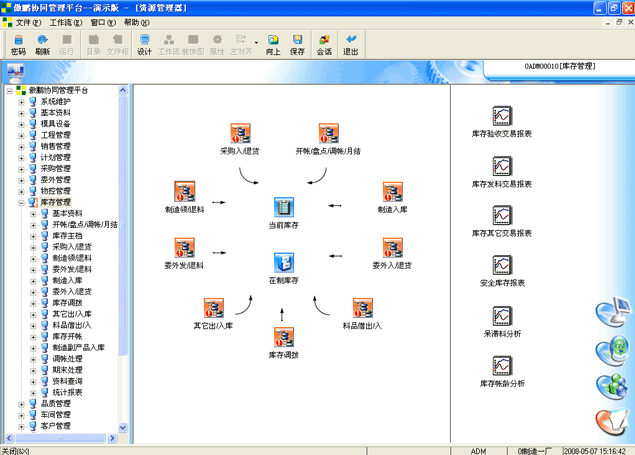The width and height of the screenshot is (635, 455).
Task: Click the 刷新 refresh toolbar icon
Action: (43, 44)
